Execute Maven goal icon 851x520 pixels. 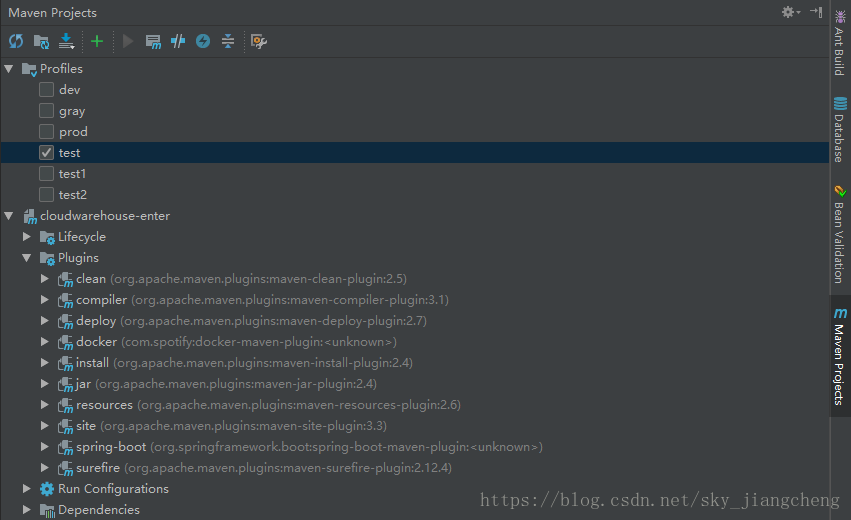pos(153,41)
